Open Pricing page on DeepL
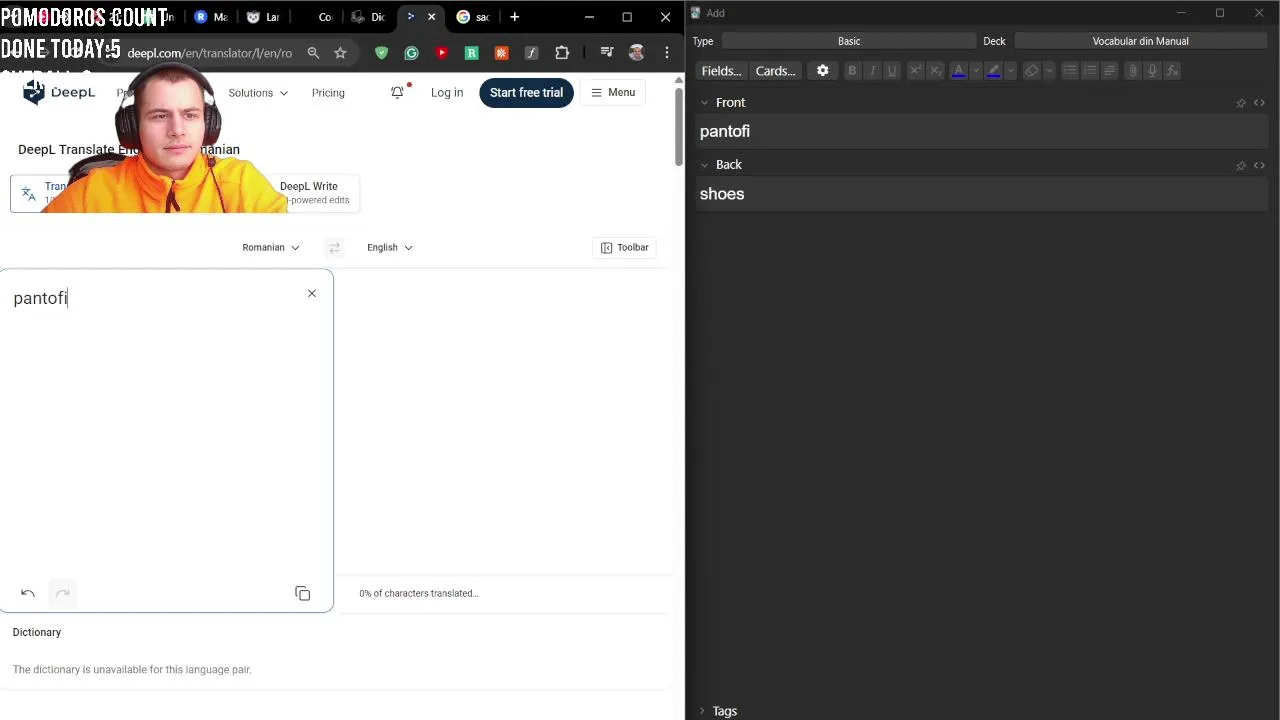The image size is (1280, 720). (328, 93)
